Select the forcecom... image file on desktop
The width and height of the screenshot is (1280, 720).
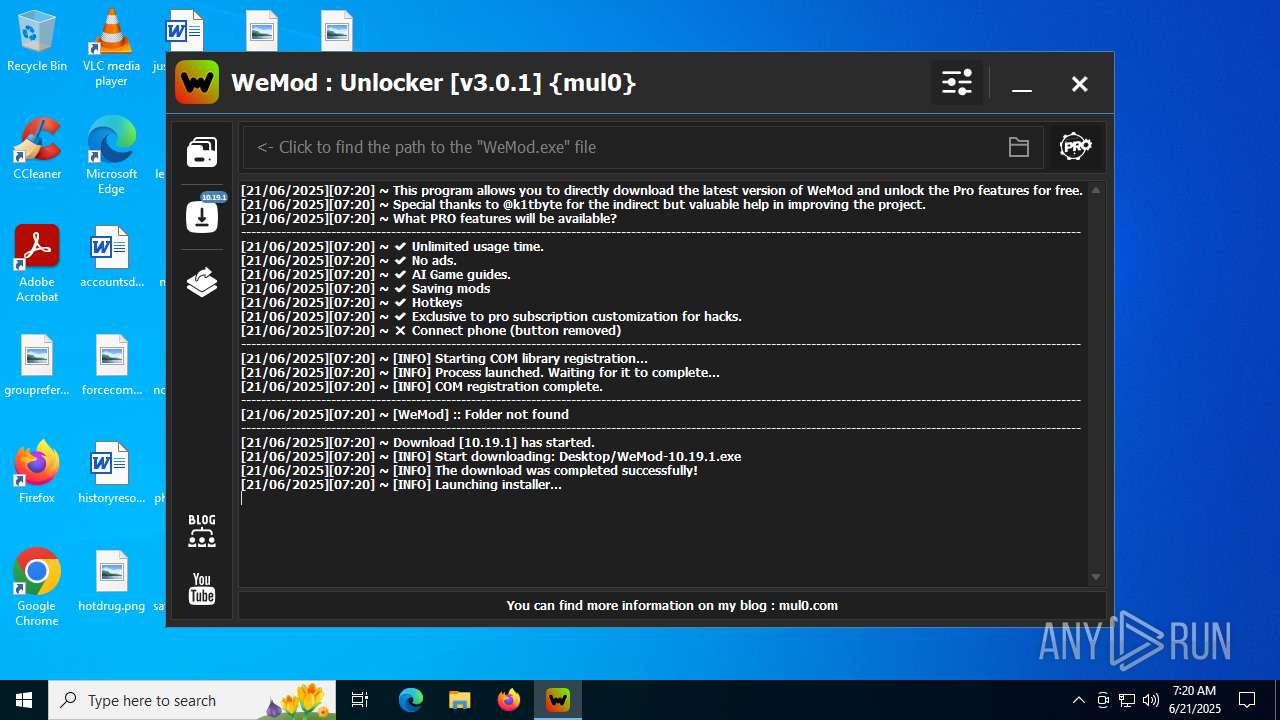(111, 365)
